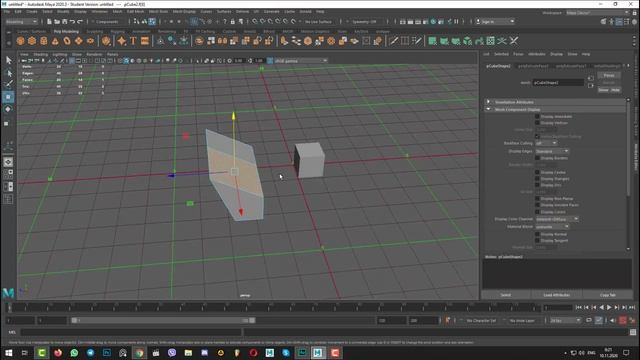
Task: Activate the Rotate tool in the toolbox
Action: (9, 109)
